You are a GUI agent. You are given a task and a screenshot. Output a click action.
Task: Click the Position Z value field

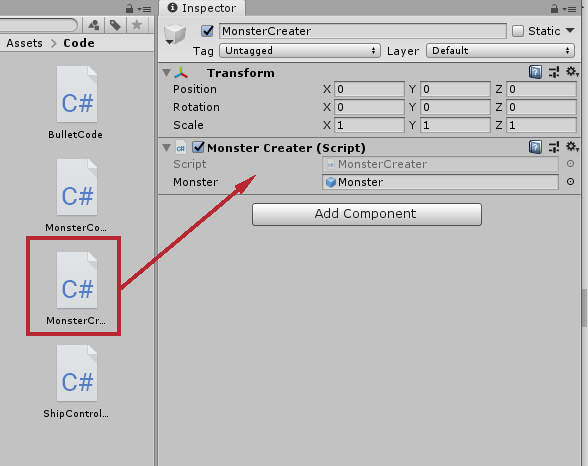(x=541, y=89)
